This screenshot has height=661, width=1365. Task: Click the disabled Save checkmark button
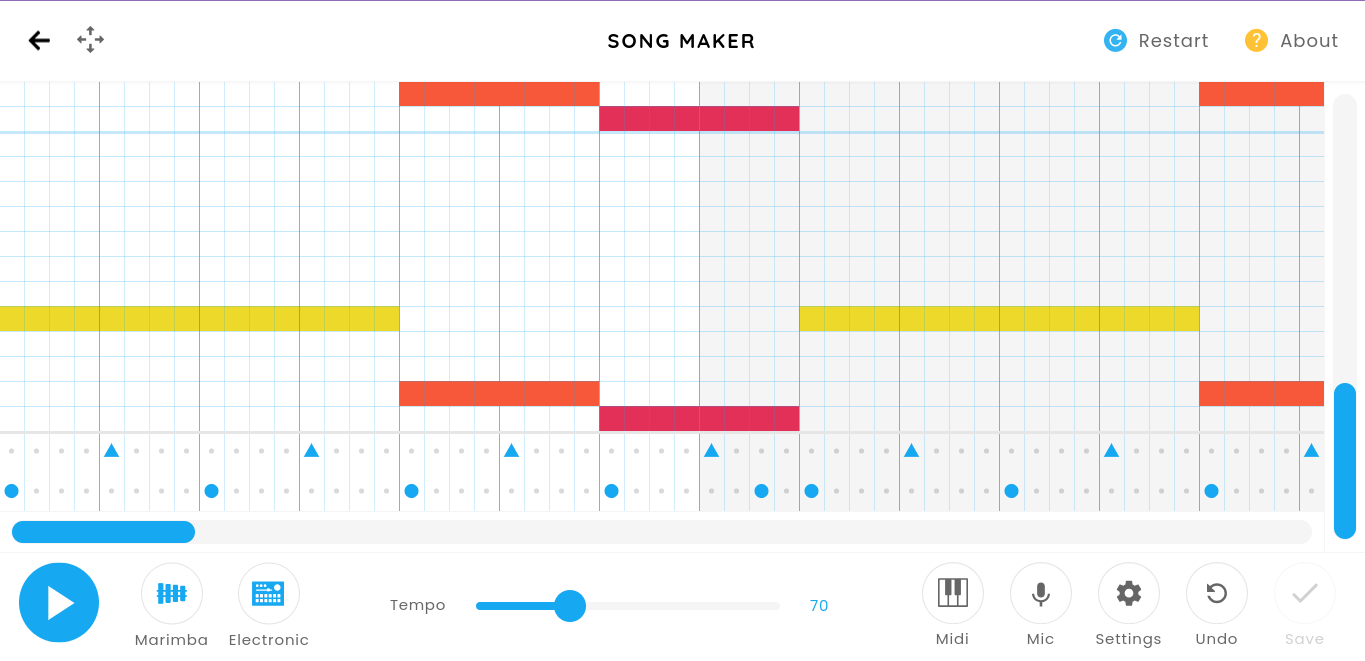pos(1304,594)
